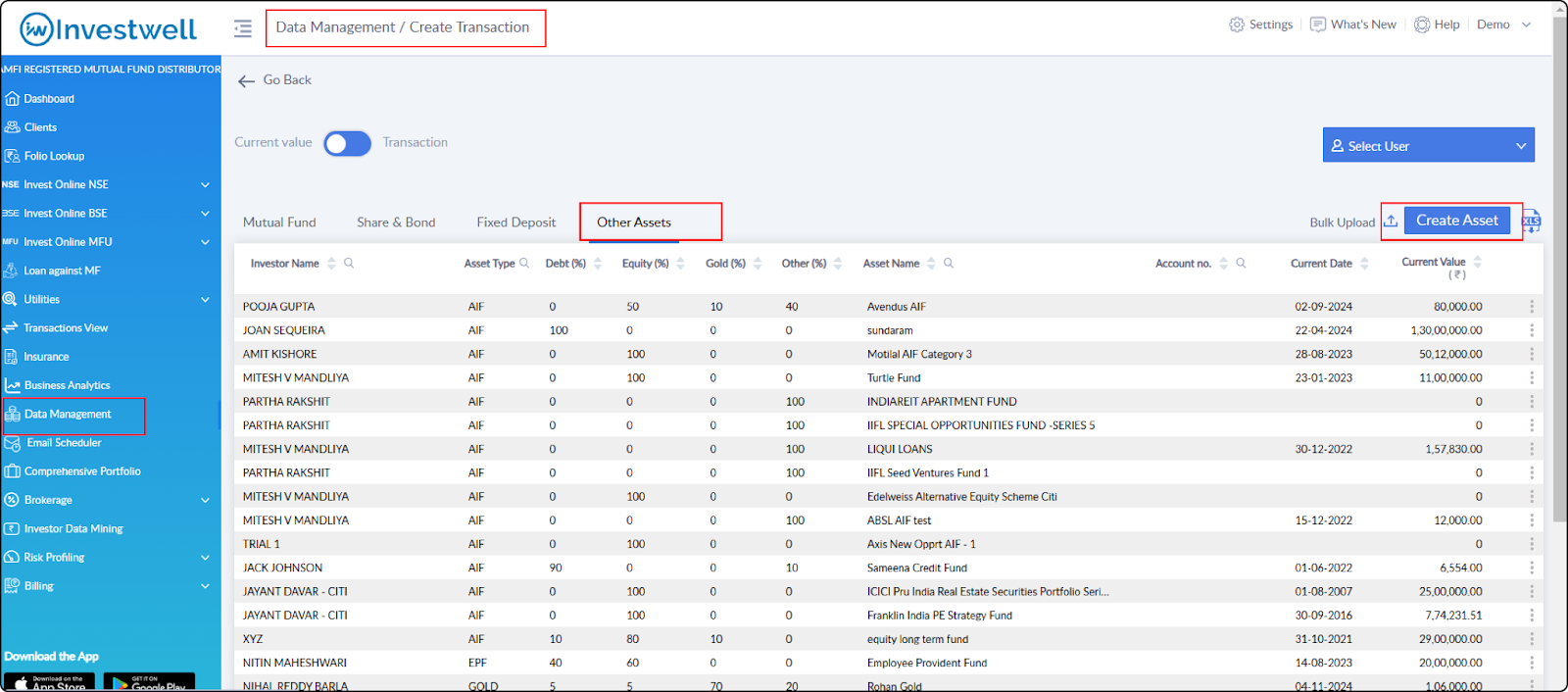Switch to Fixed Deposit tab
Viewport: 1568px width, 692px height.
click(515, 222)
